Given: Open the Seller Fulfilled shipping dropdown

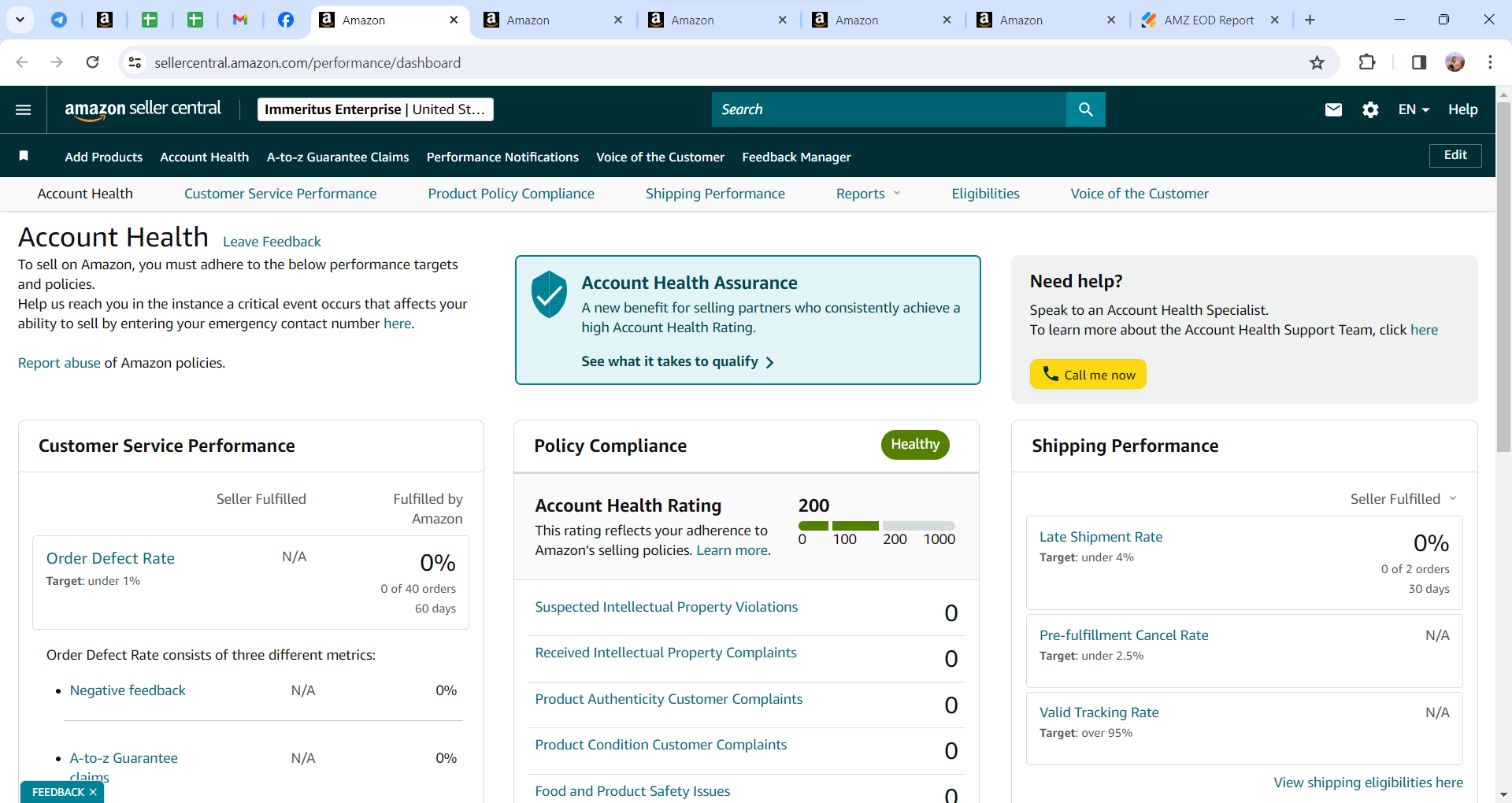Looking at the screenshot, I should 1404,499.
